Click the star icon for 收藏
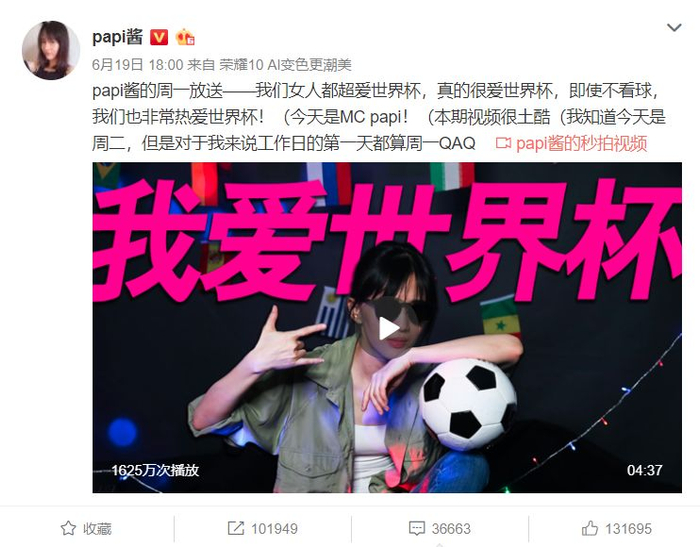Image resolution: width=700 pixels, height=547 pixels. [x=68, y=528]
